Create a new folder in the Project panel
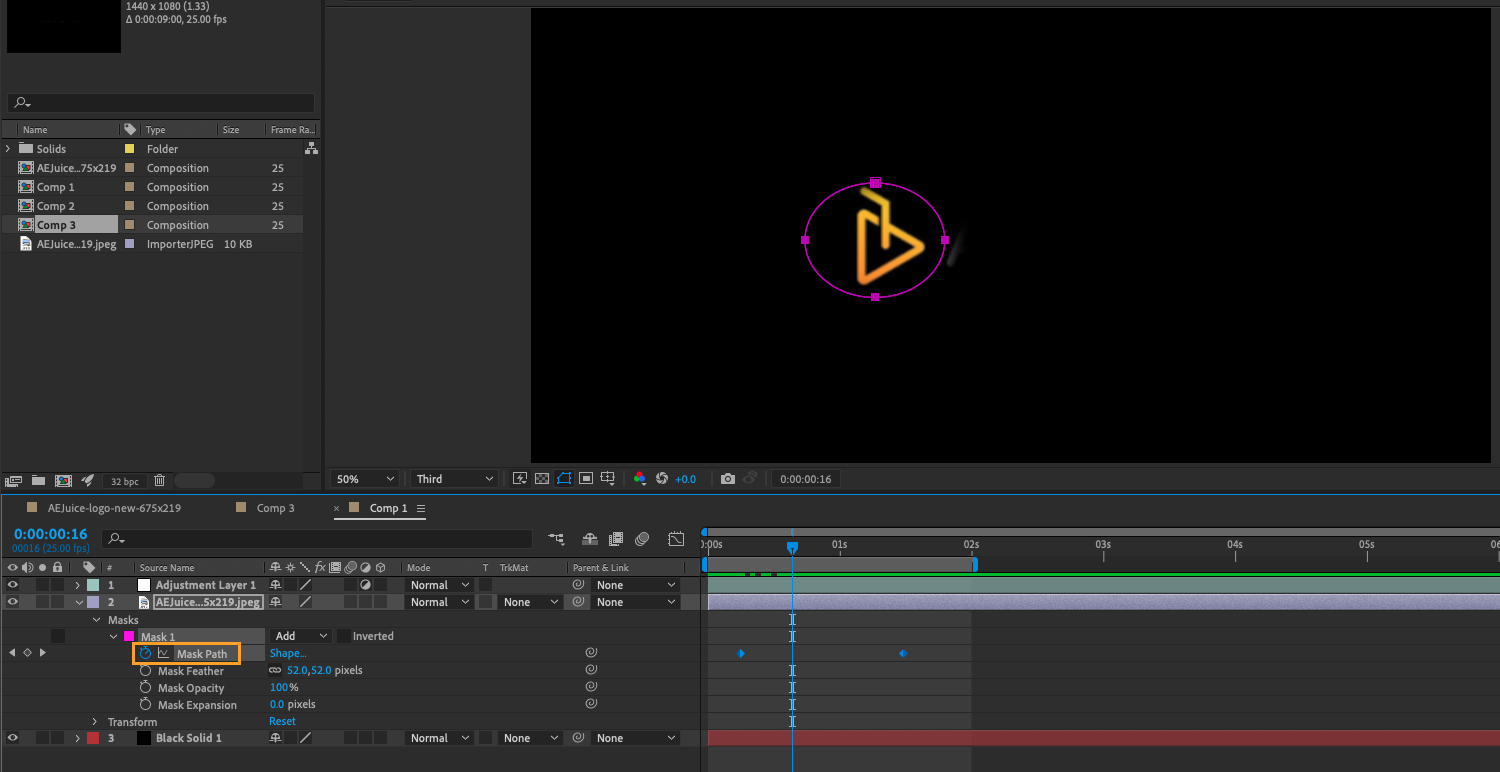 [x=38, y=481]
